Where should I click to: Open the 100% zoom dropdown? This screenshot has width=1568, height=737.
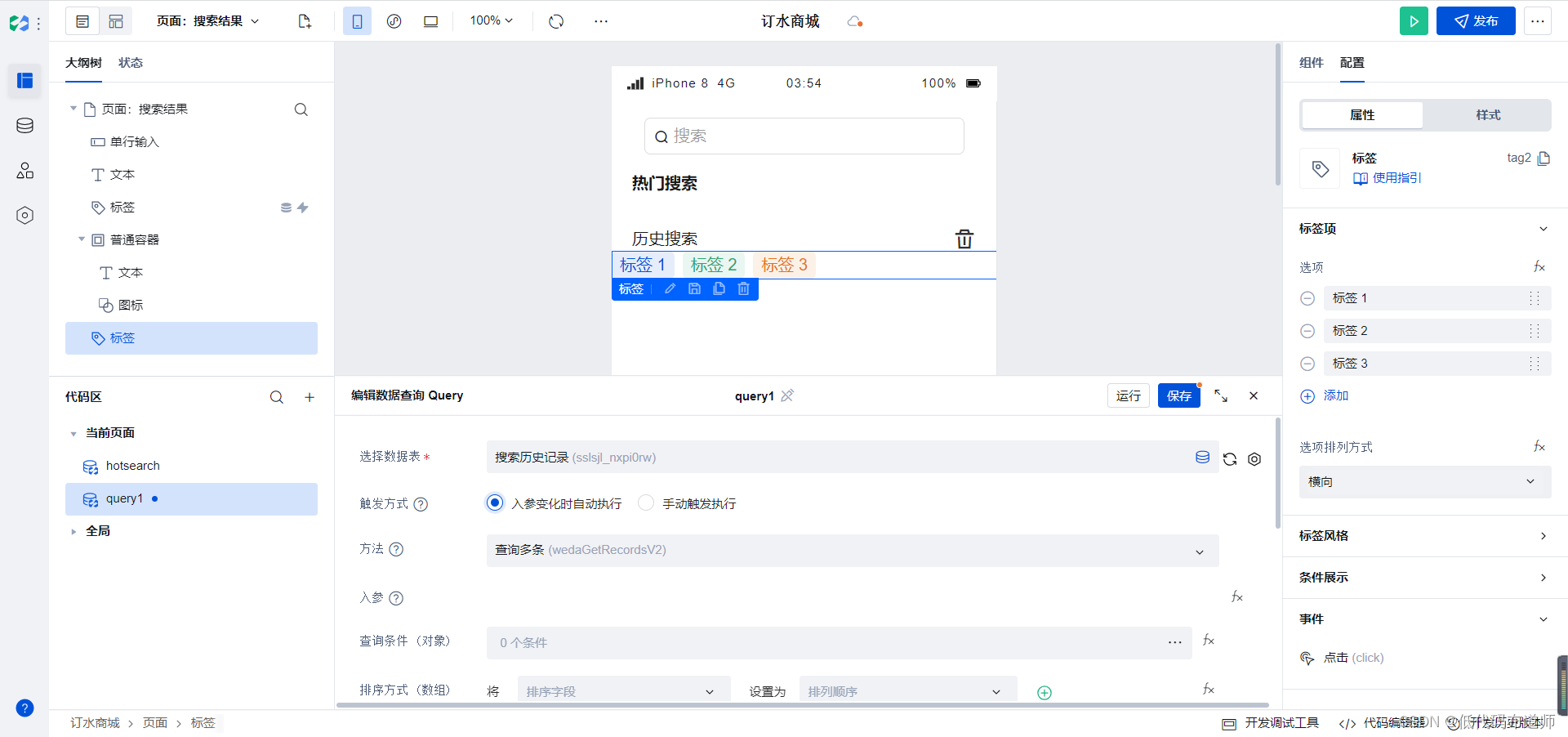click(x=491, y=20)
